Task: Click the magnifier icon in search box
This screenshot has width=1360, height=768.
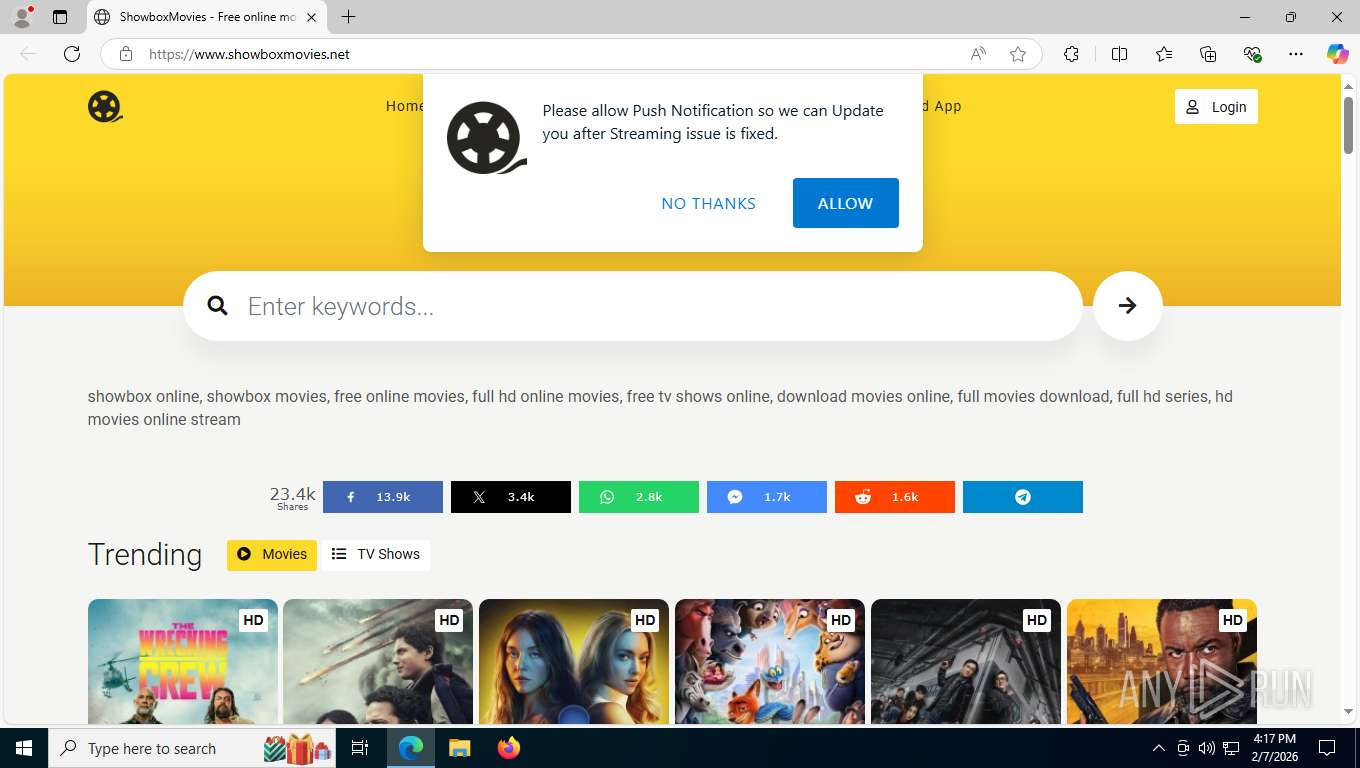Action: click(218, 306)
